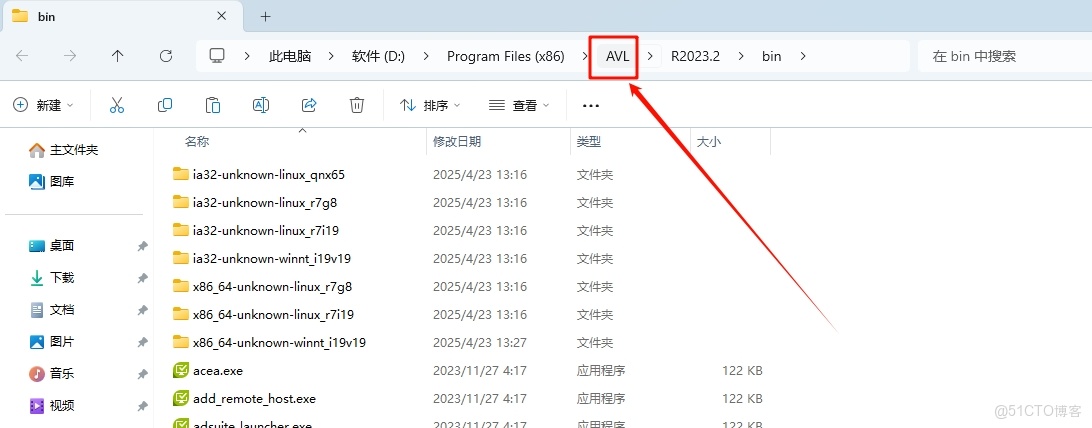This screenshot has width=1092, height=428.
Task: Click 软件 (D:) breadcrumb
Action: (x=378, y=56)
